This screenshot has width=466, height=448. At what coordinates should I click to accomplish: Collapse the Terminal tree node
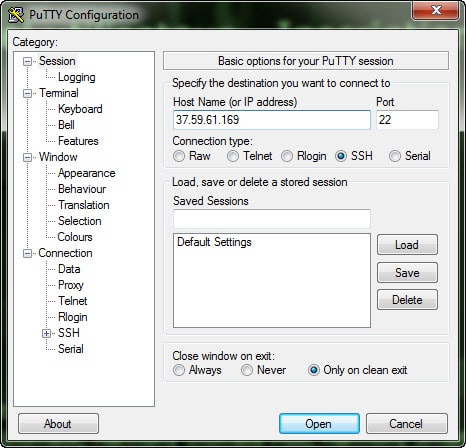[x=27, y=93]
